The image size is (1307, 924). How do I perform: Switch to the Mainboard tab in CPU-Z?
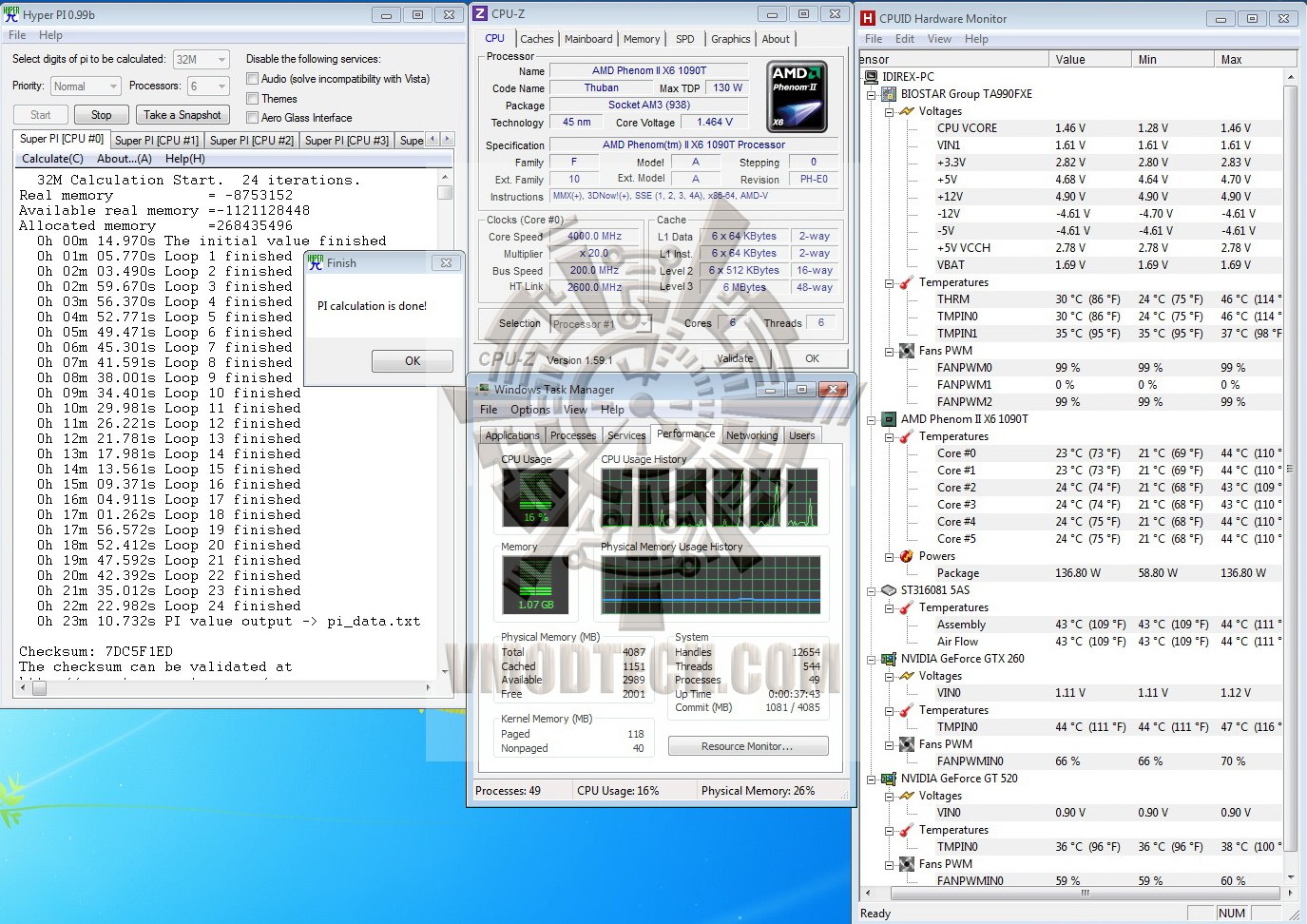pyautogui.click(x=588, y=39)
